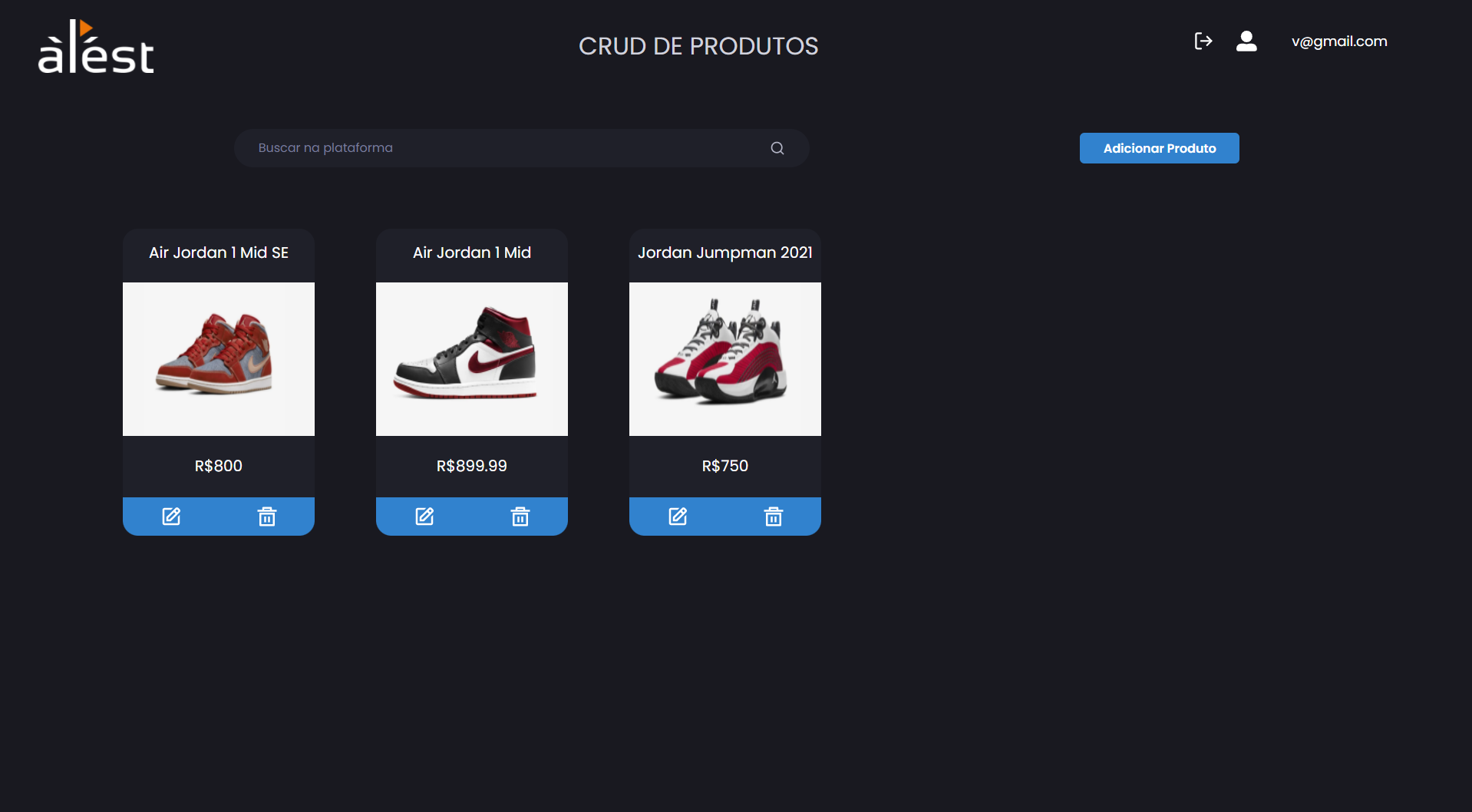The height and width of the screenshot is (812, 1472).
Task: Click the R$899.99 price label
Action: [x=472, y=466]
